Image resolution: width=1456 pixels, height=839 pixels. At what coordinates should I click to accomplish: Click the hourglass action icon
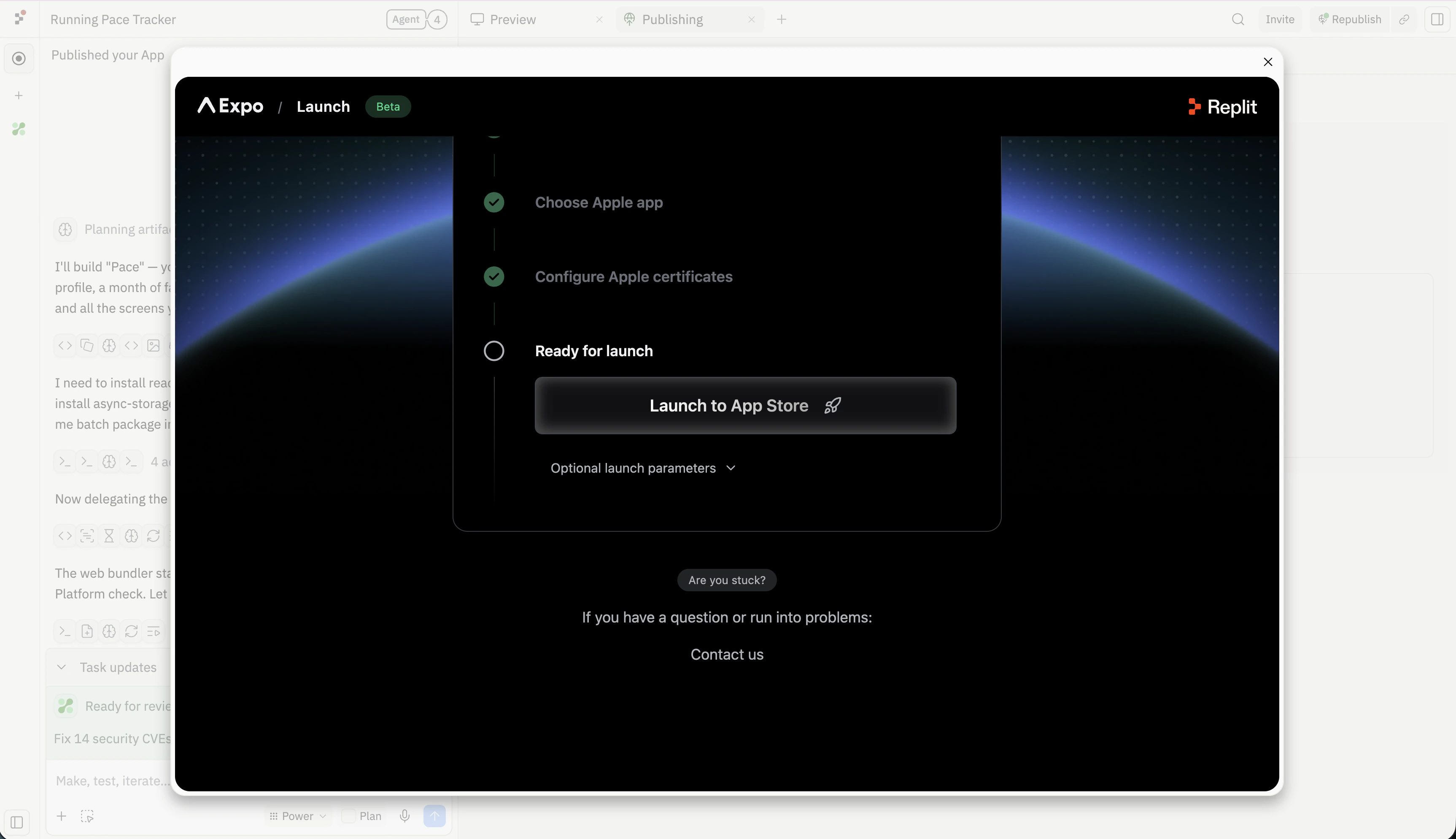click(x=109, y=536)
